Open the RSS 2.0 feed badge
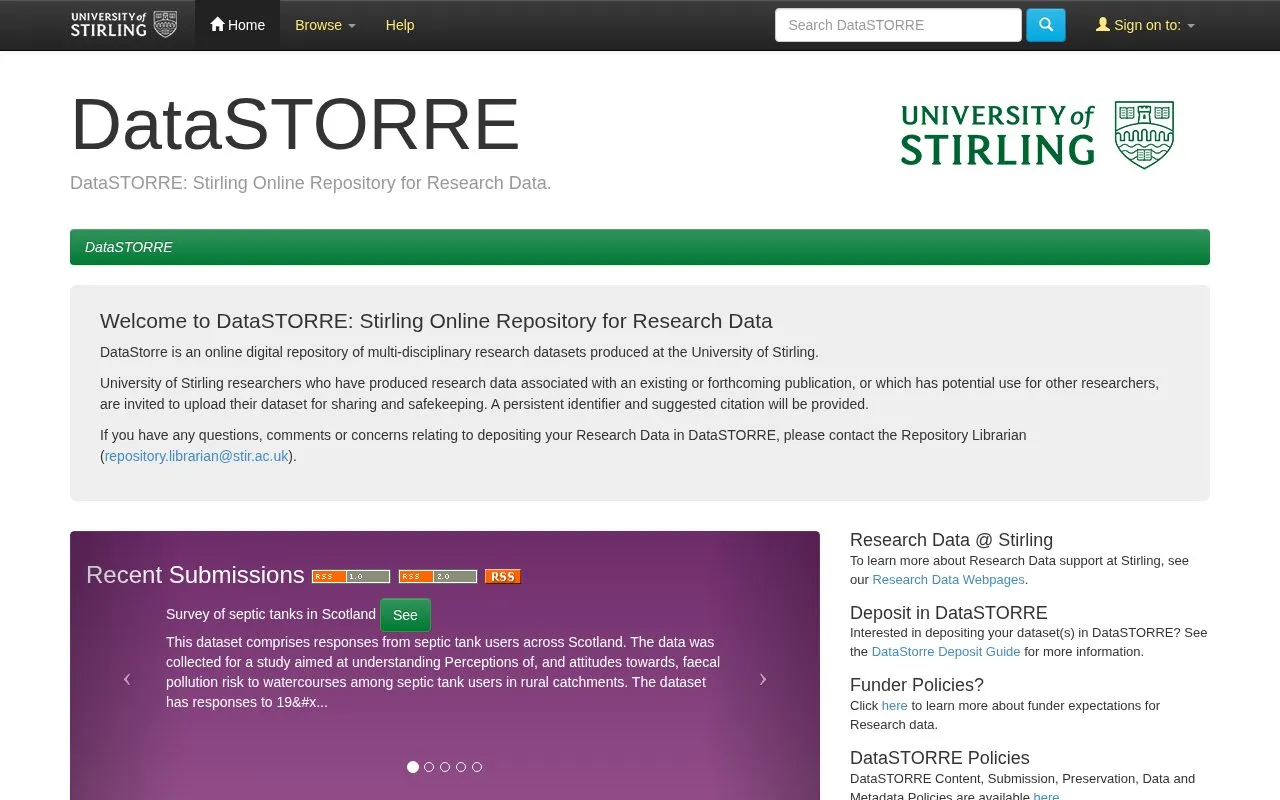Image resolution: width=1280 pixels, height=800 pixels. pyautogui.click(x=438, y=576)
